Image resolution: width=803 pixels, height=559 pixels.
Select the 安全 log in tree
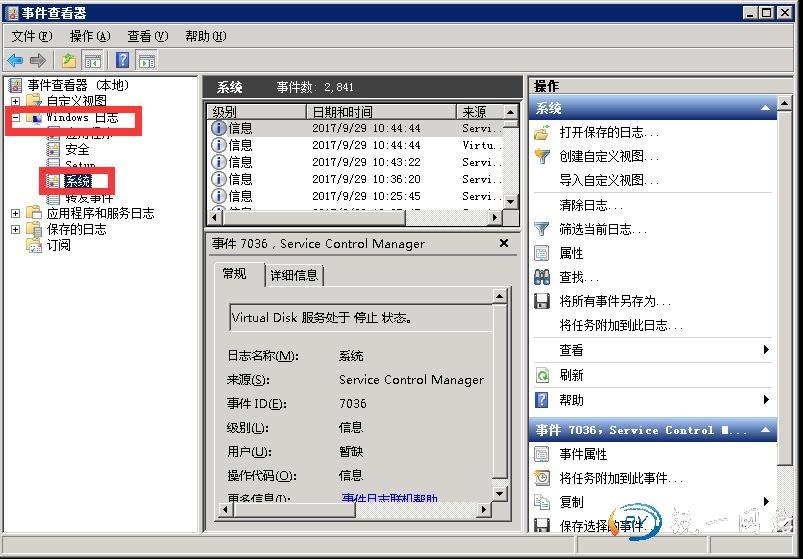click(77, 149)
